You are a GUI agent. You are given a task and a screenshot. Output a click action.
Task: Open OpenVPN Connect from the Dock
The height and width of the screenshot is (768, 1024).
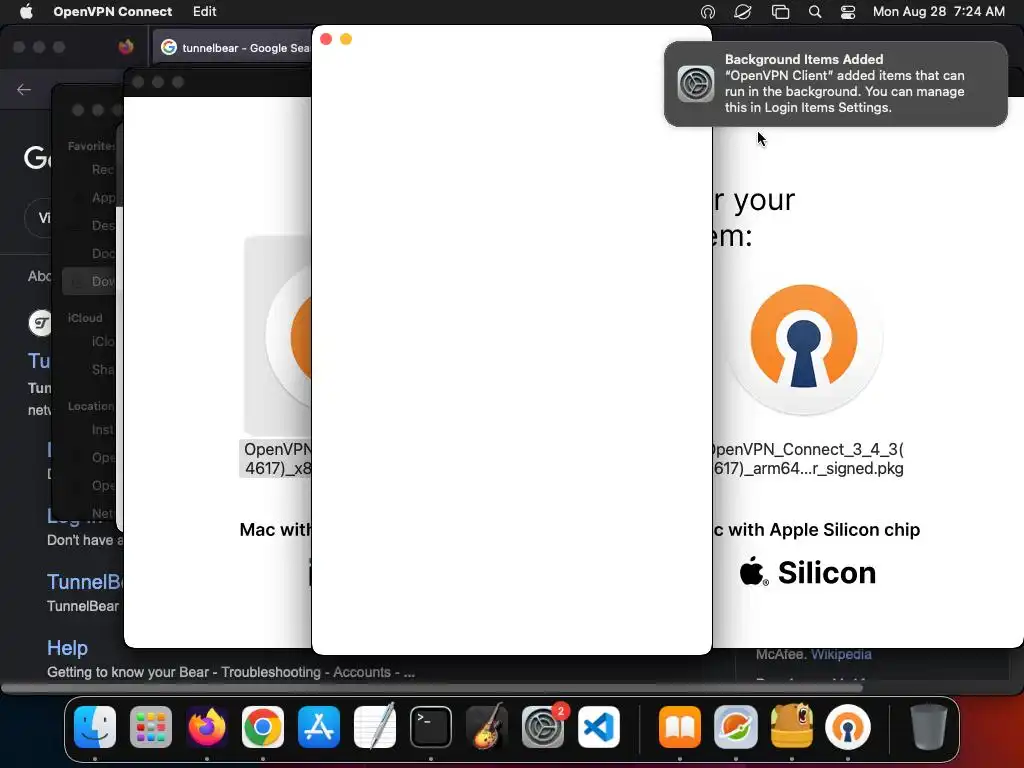[848, 727]
